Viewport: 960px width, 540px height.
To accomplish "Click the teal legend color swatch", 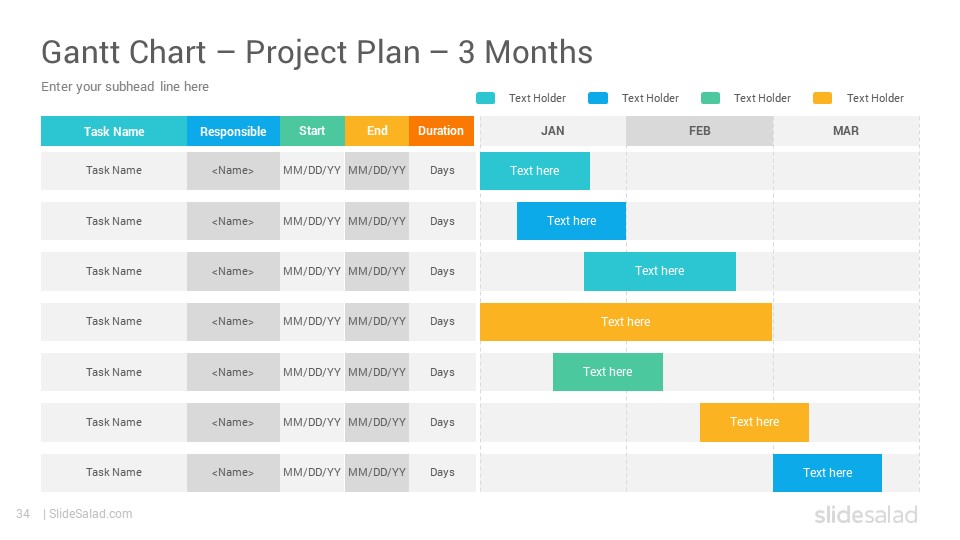I will coord(486,98).
